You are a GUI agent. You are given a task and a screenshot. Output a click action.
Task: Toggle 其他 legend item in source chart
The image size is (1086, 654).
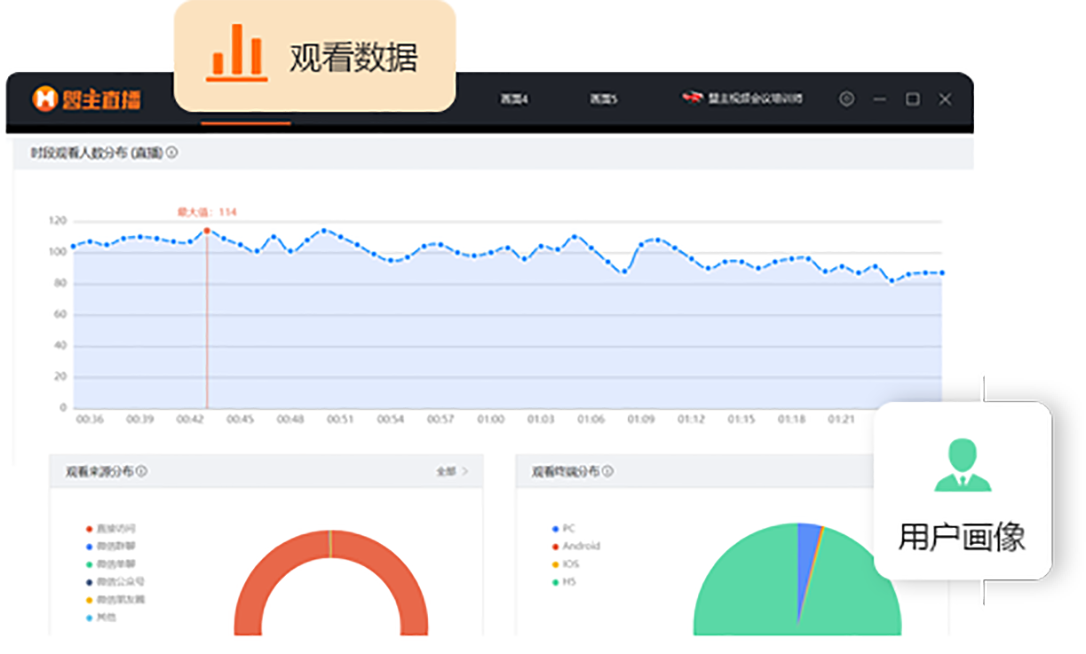101,617
